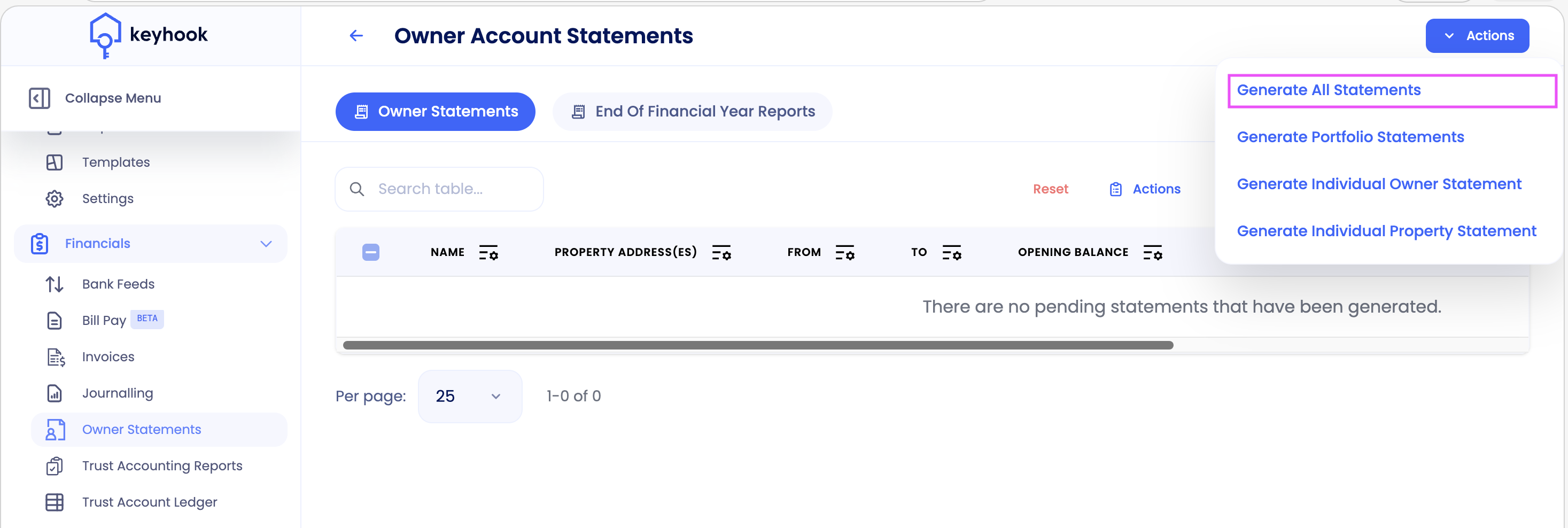
Task: Open PROPERTY ADDRESS(ES) column filter icon
Action: 721,252
